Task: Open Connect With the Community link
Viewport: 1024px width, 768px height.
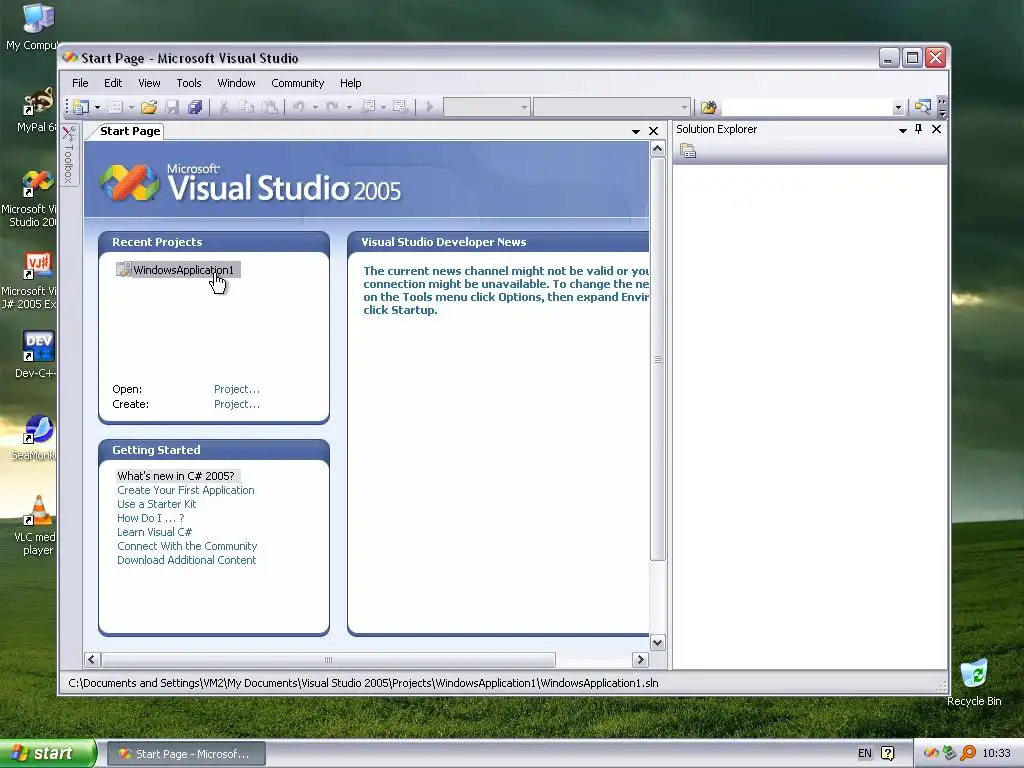Action: click(187, 546)
